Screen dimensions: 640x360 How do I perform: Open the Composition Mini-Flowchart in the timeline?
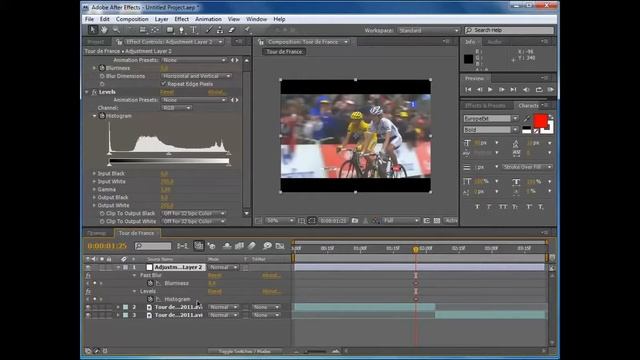click(x=182, y=246)
